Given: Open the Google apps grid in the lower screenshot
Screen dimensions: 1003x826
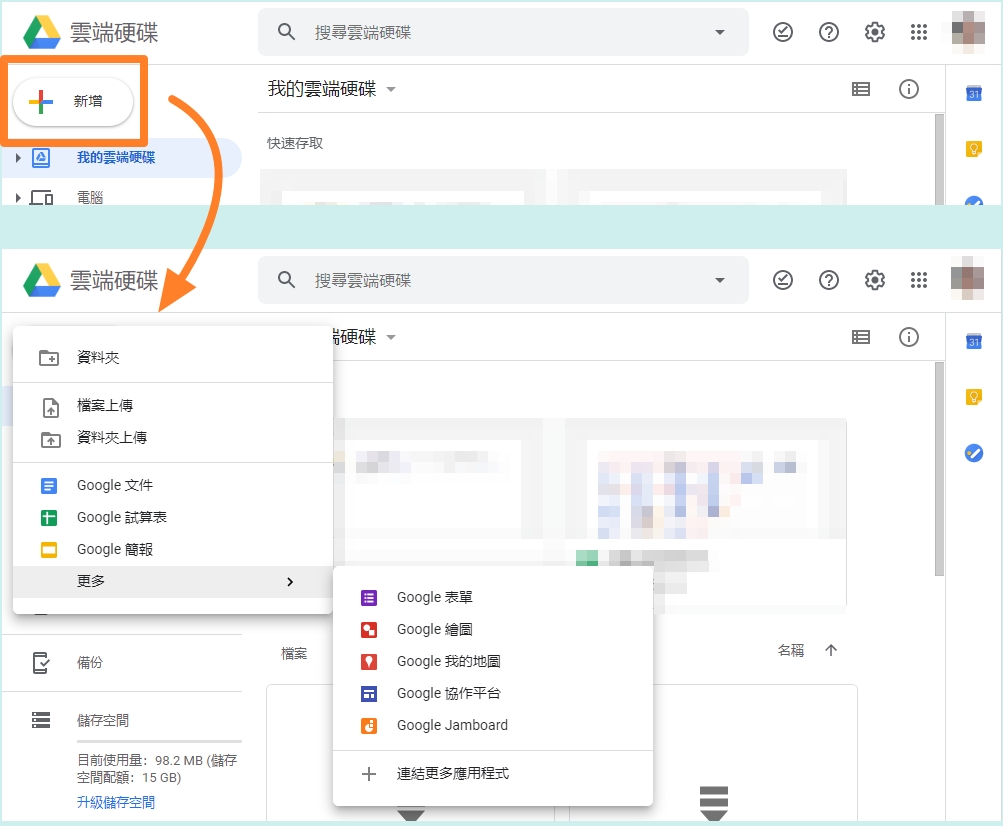Looking at the screenshot, I should 919,280.
